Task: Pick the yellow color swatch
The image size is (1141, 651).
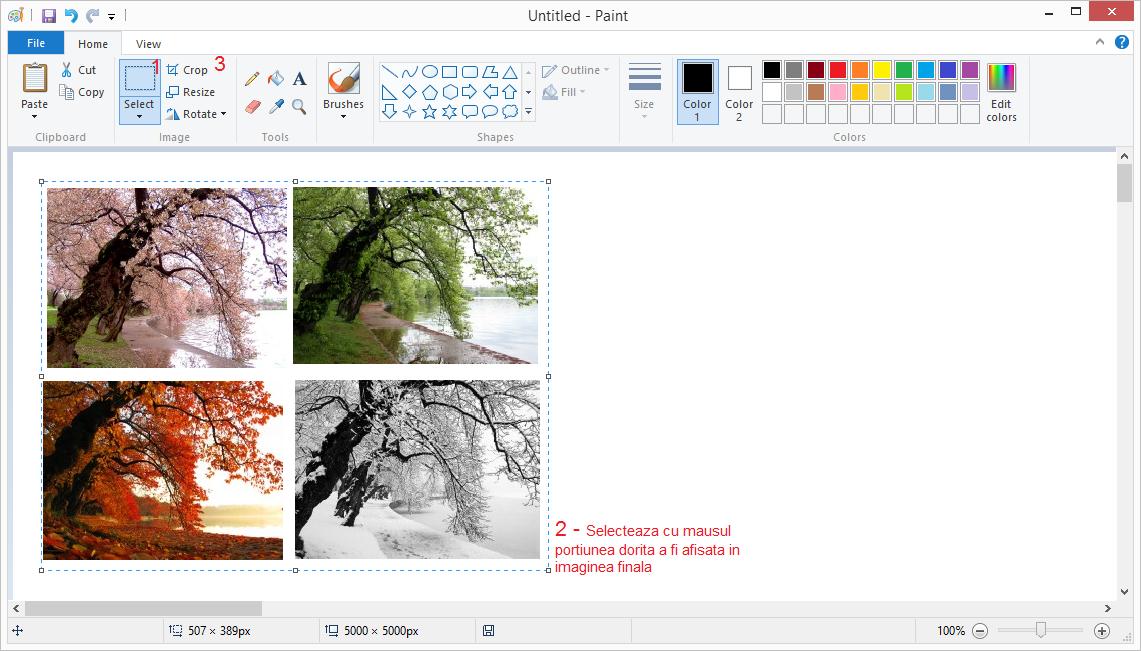Action: pos(882,70)
